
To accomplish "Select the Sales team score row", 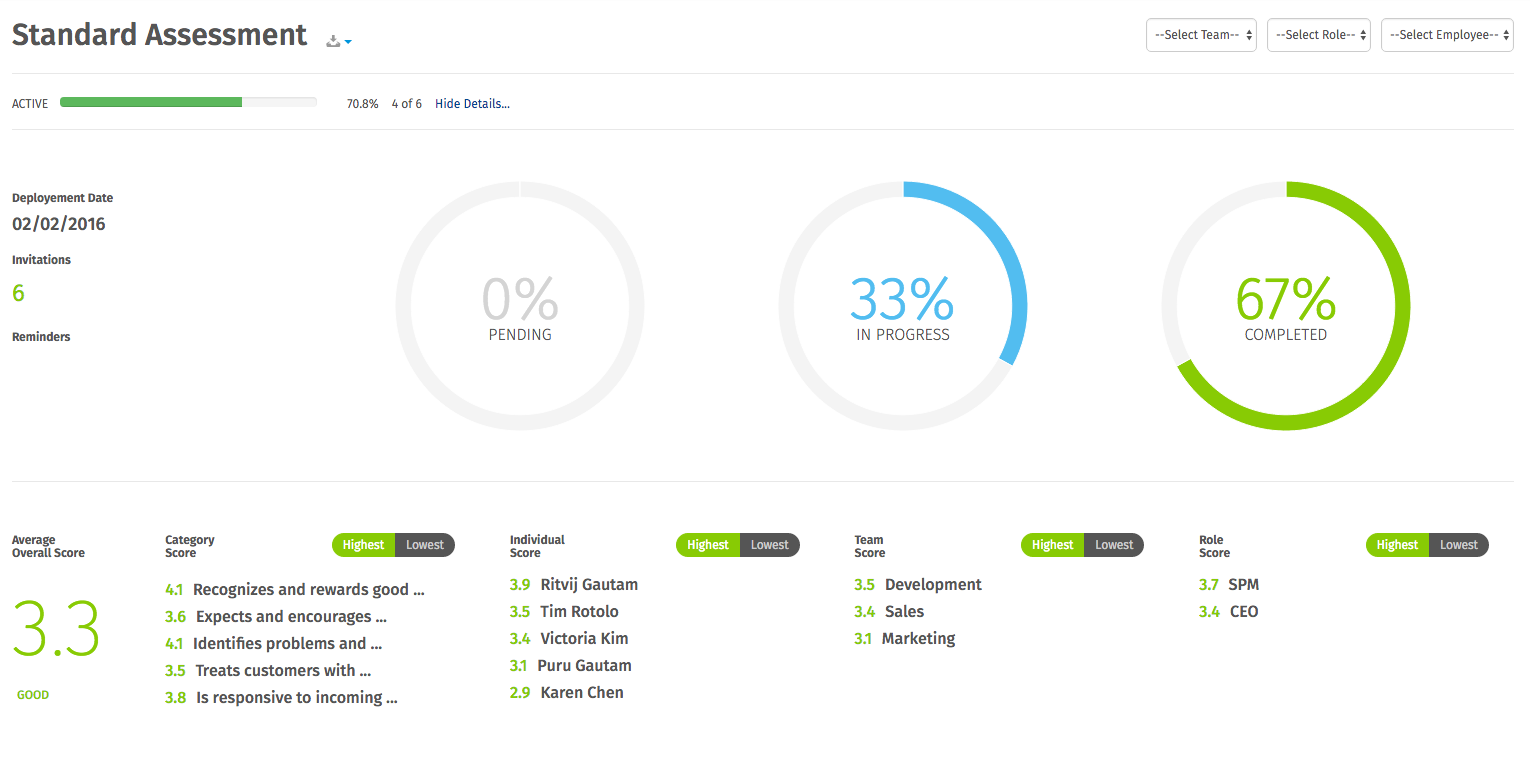I will [x=889, y=612].
